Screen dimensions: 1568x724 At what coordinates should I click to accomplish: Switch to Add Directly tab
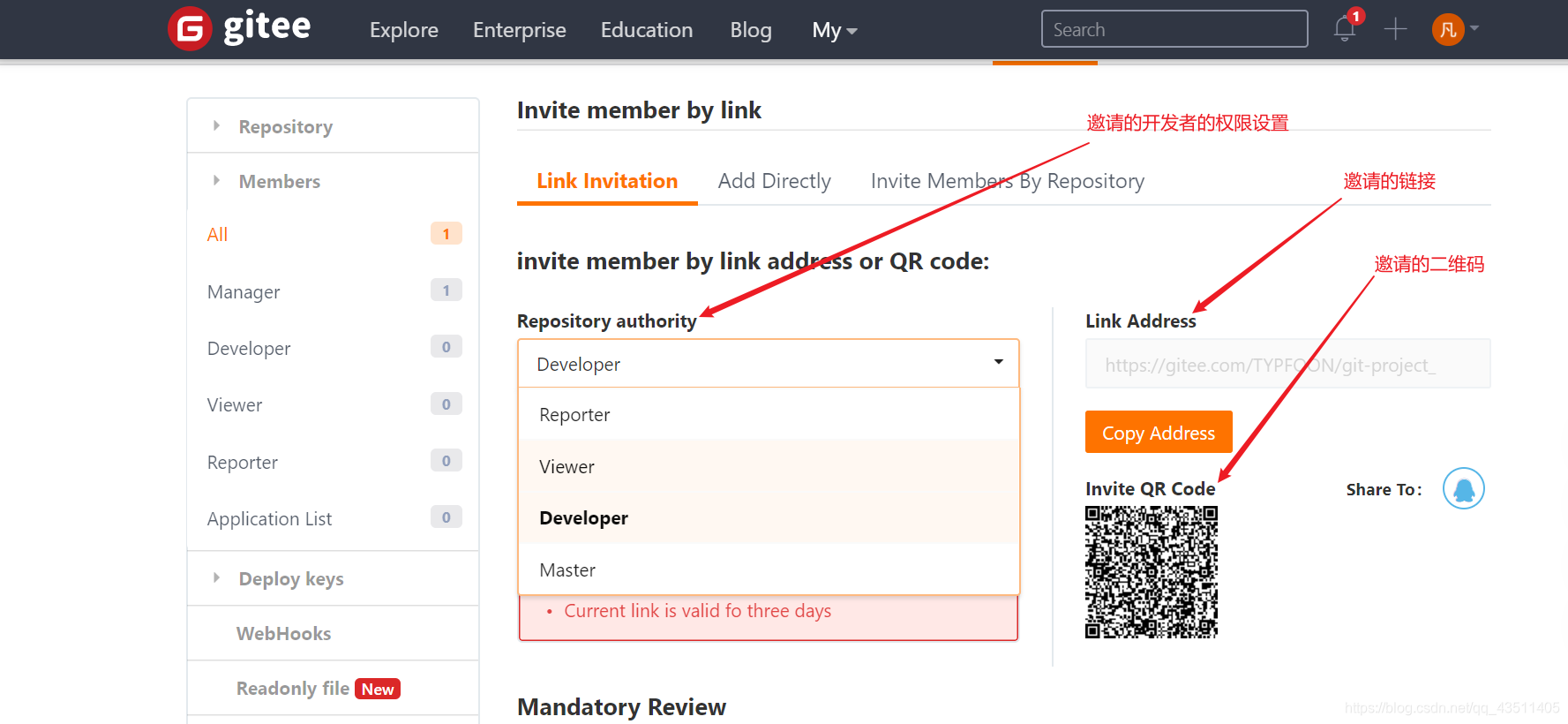coord(774,181)
